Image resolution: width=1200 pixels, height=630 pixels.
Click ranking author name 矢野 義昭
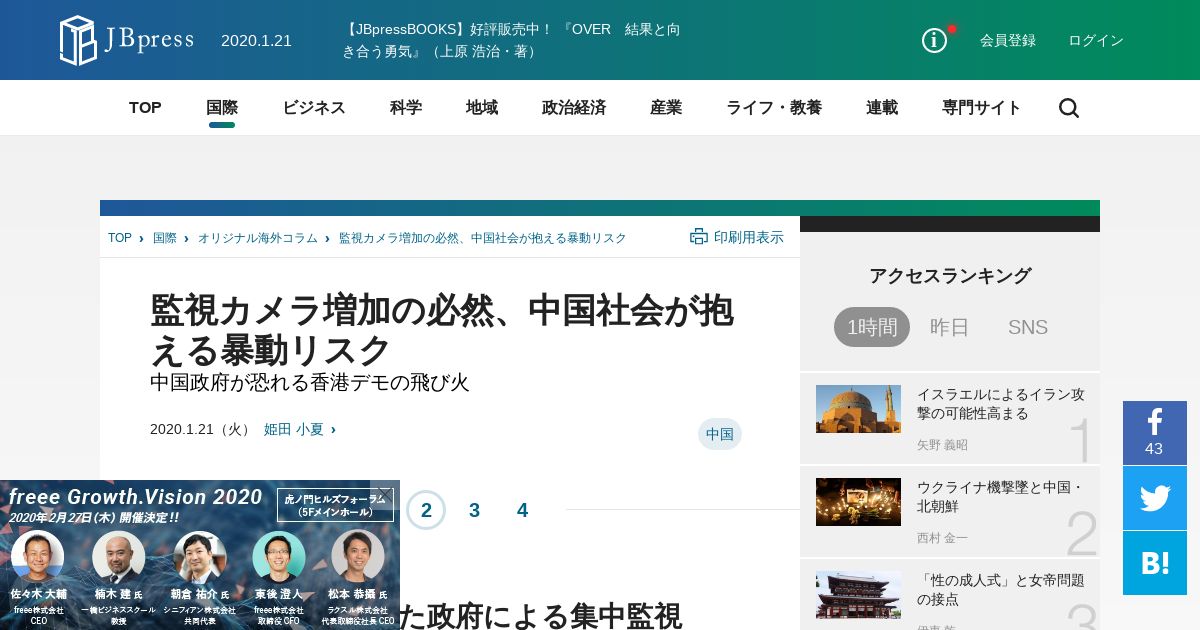point(942,445)
